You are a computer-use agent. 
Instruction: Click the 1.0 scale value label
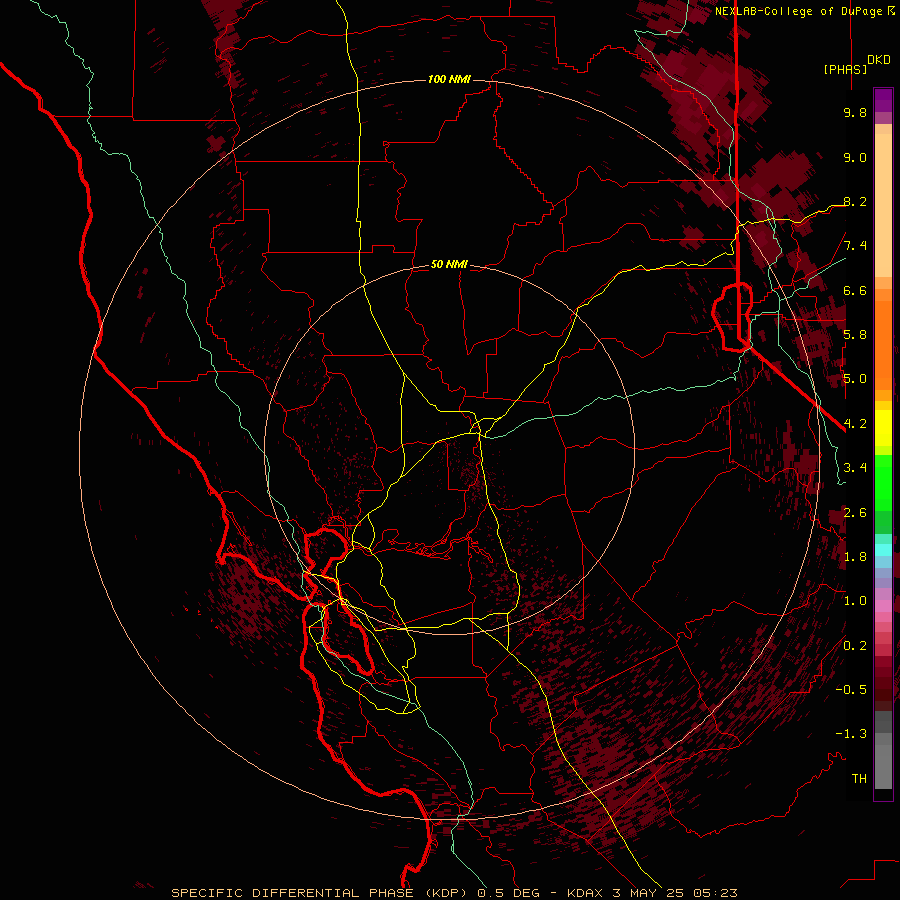tap(855, 601)
